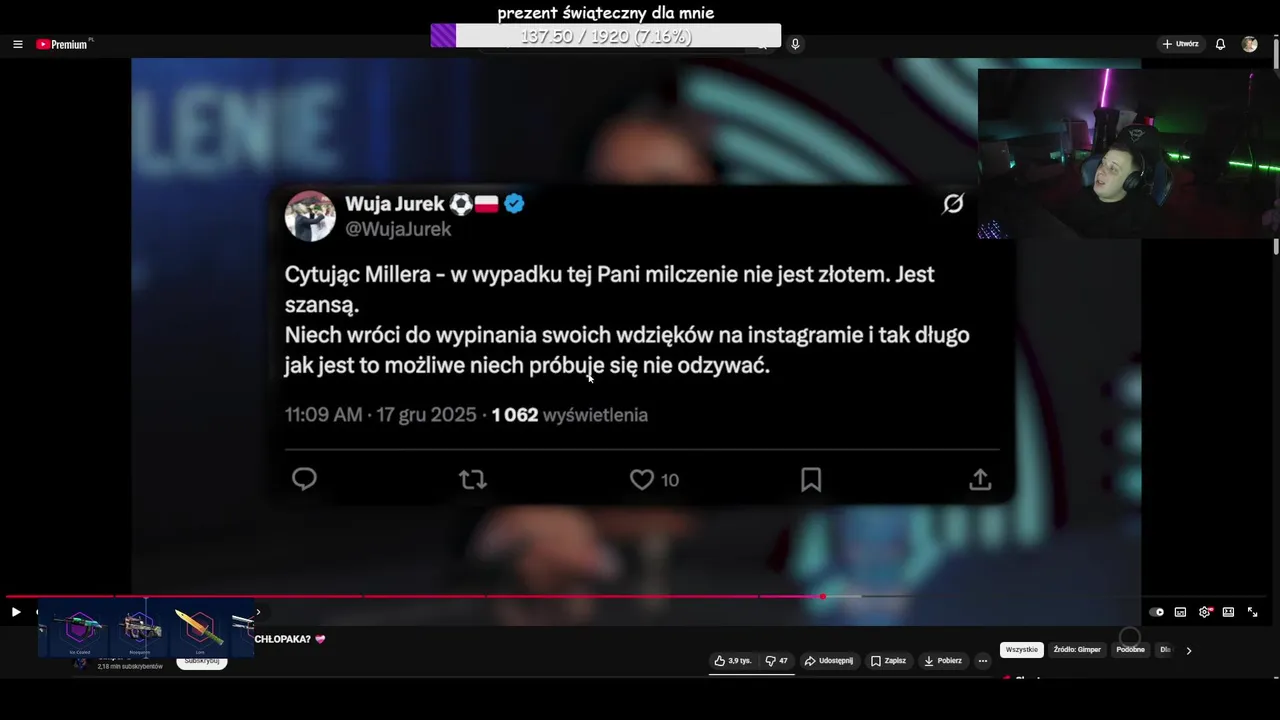This screenshot has width=1280, height=720.
Task: Click the Pobierz download button
Action: pos(943,661)
